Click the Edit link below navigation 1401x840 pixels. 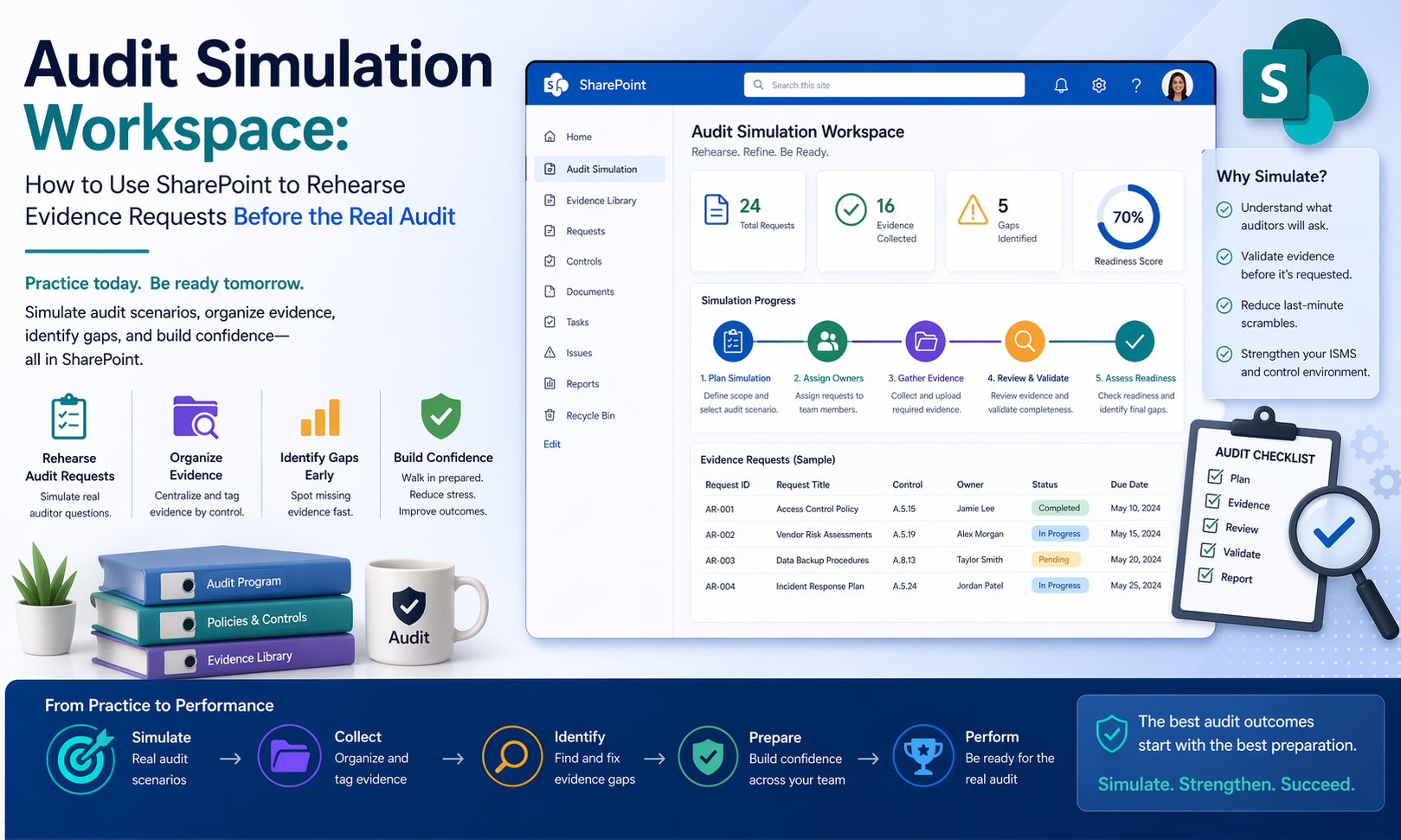(552, 445)
